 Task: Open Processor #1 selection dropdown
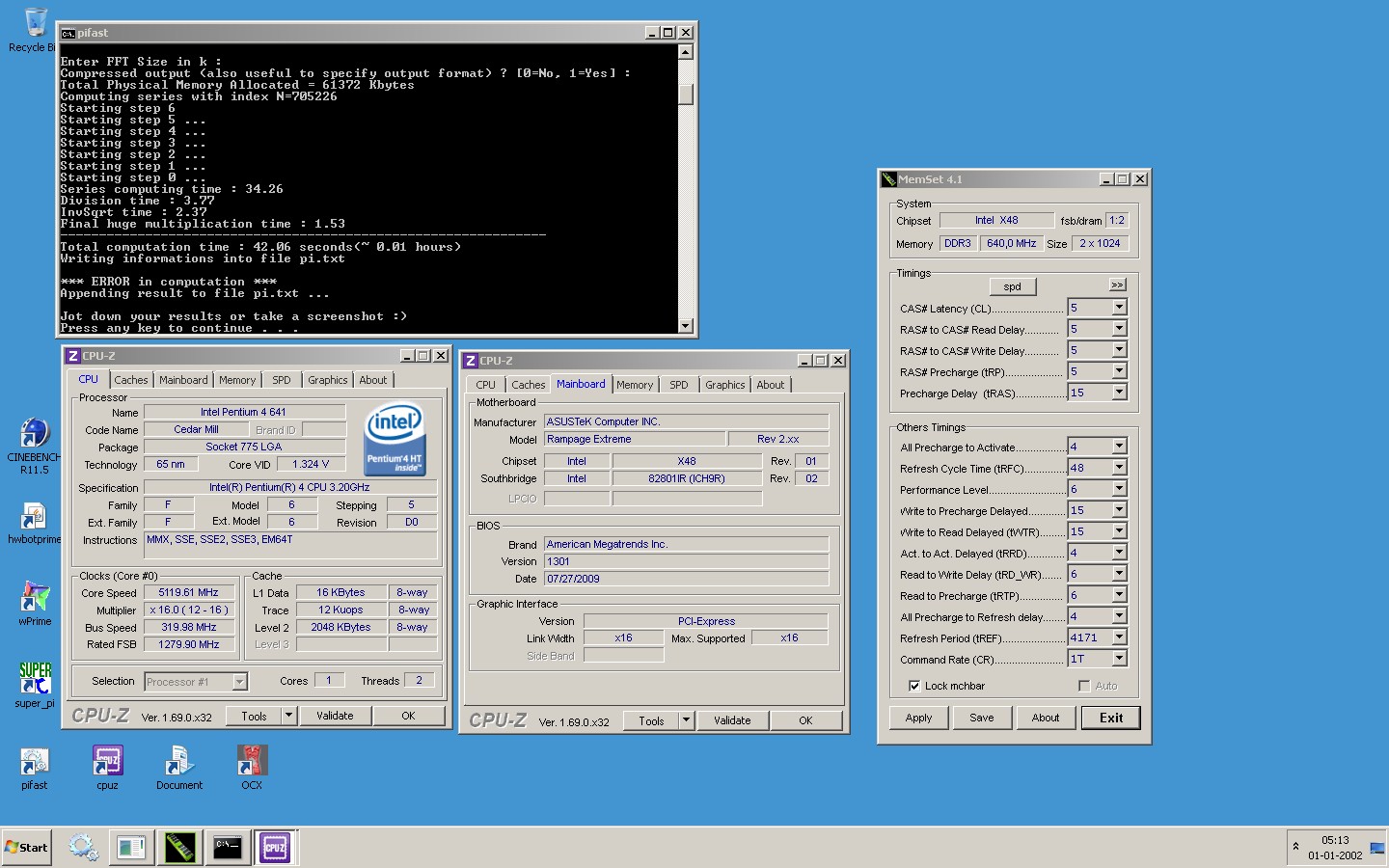[239, 682]
